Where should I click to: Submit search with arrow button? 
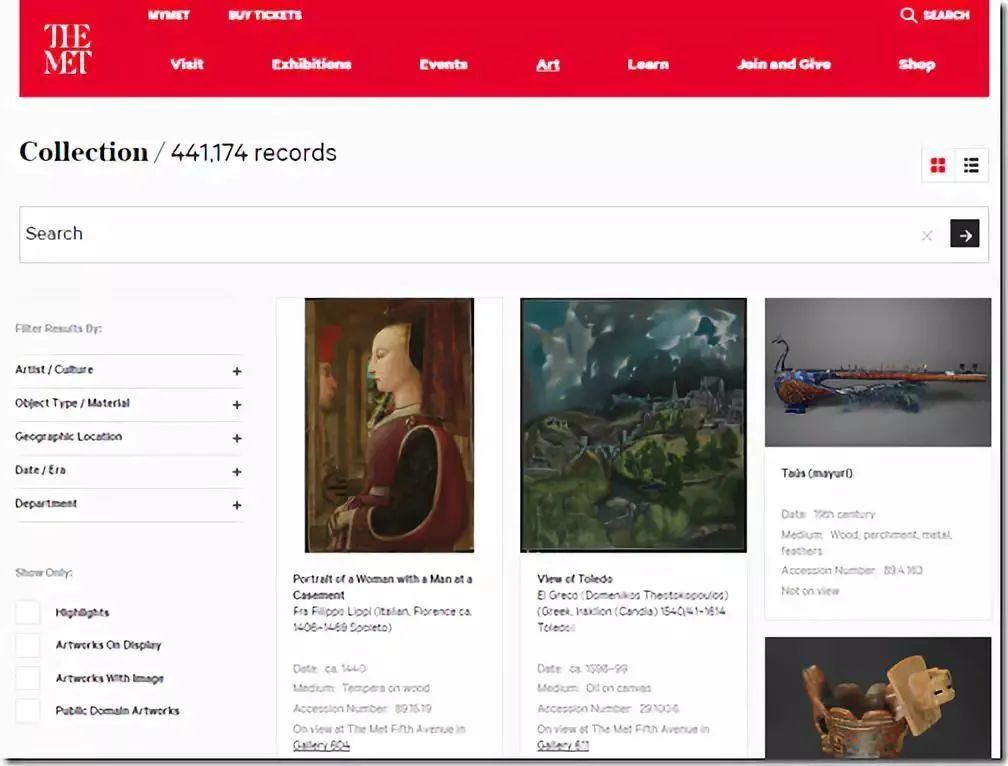click(964, 234)
